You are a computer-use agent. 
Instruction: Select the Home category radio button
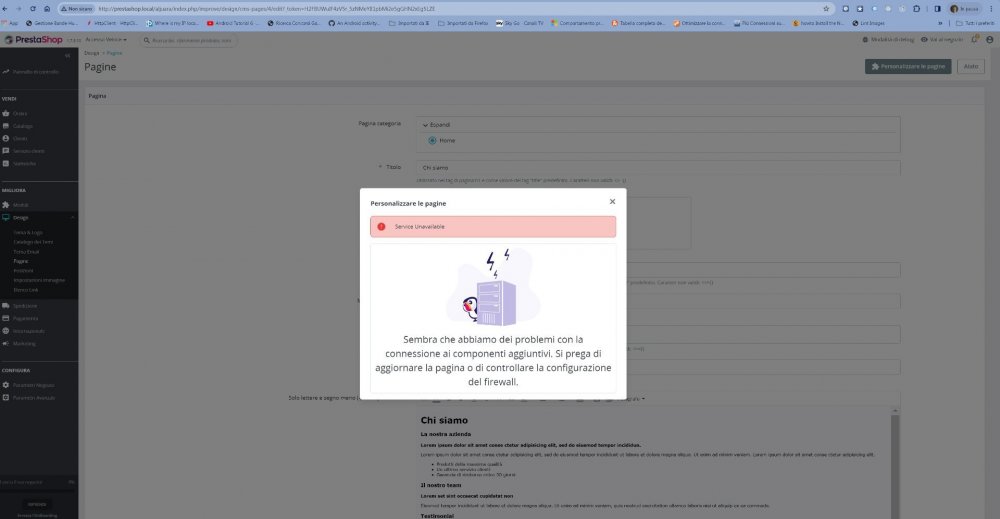(x=432, y=140)
